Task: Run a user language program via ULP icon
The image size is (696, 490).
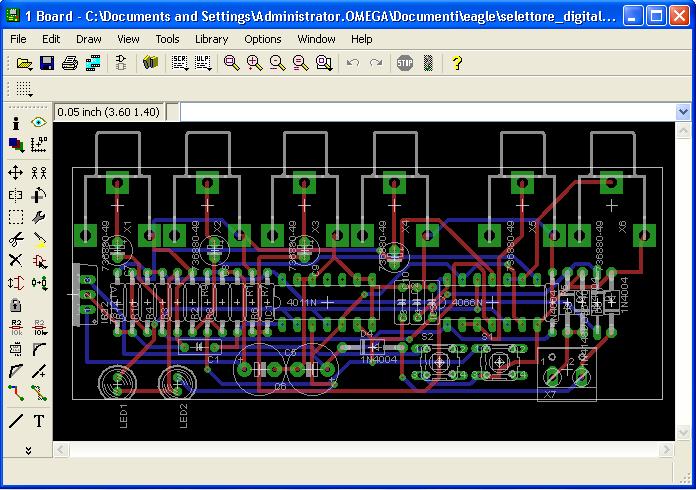Action: [203, 63]
